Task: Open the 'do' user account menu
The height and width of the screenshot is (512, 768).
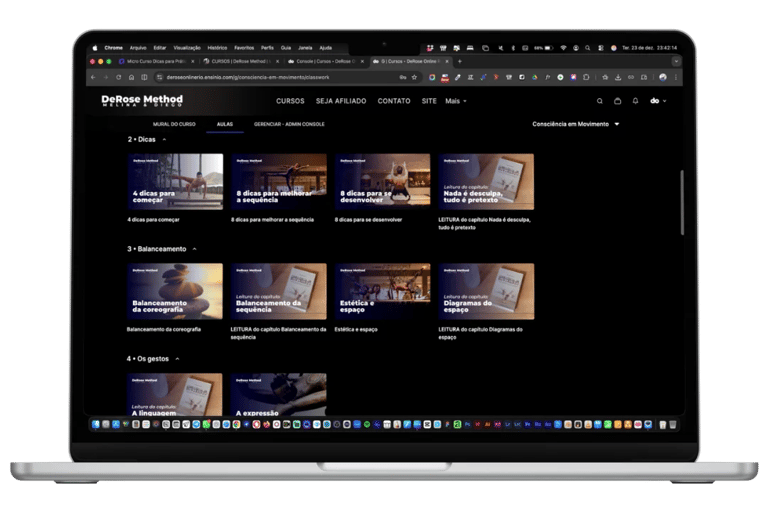Action: [x=658, y=101]
